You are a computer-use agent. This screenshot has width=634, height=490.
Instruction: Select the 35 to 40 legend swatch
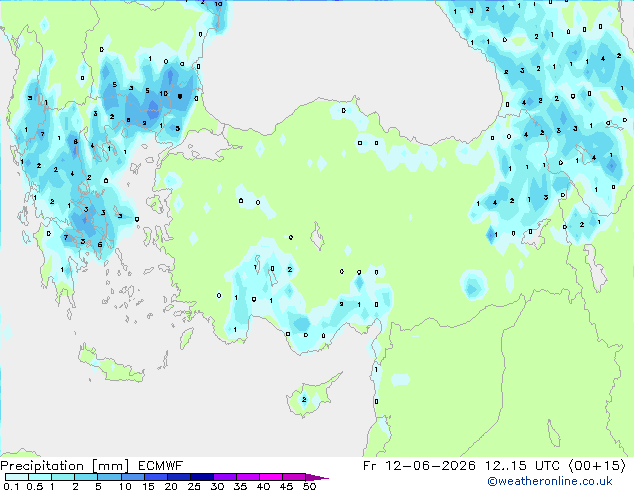[247, 477]
